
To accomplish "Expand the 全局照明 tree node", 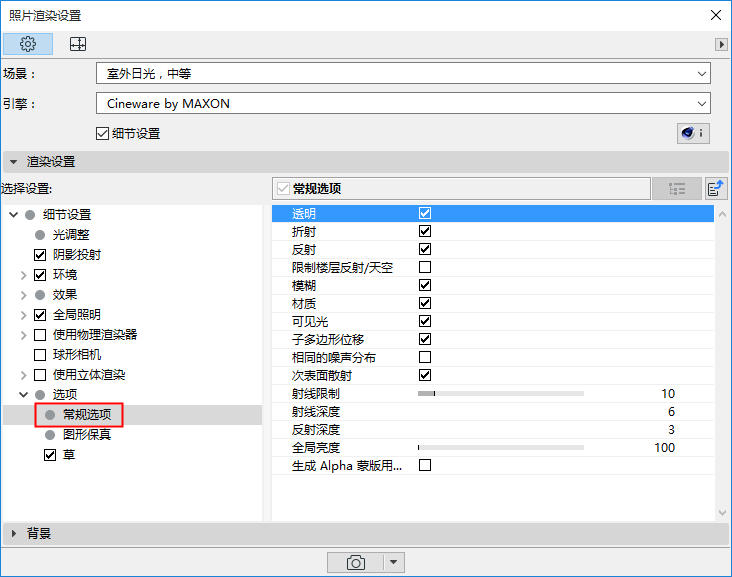I will [23, 315].
